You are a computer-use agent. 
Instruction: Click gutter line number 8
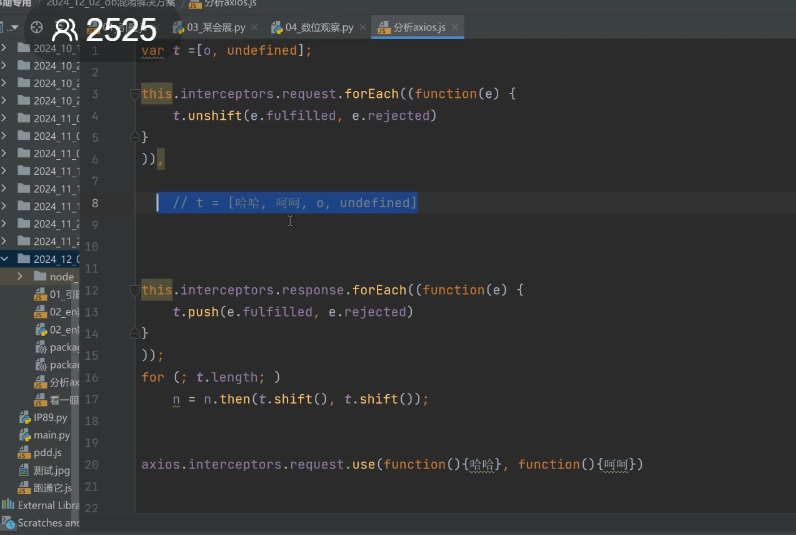pos(95,203)
